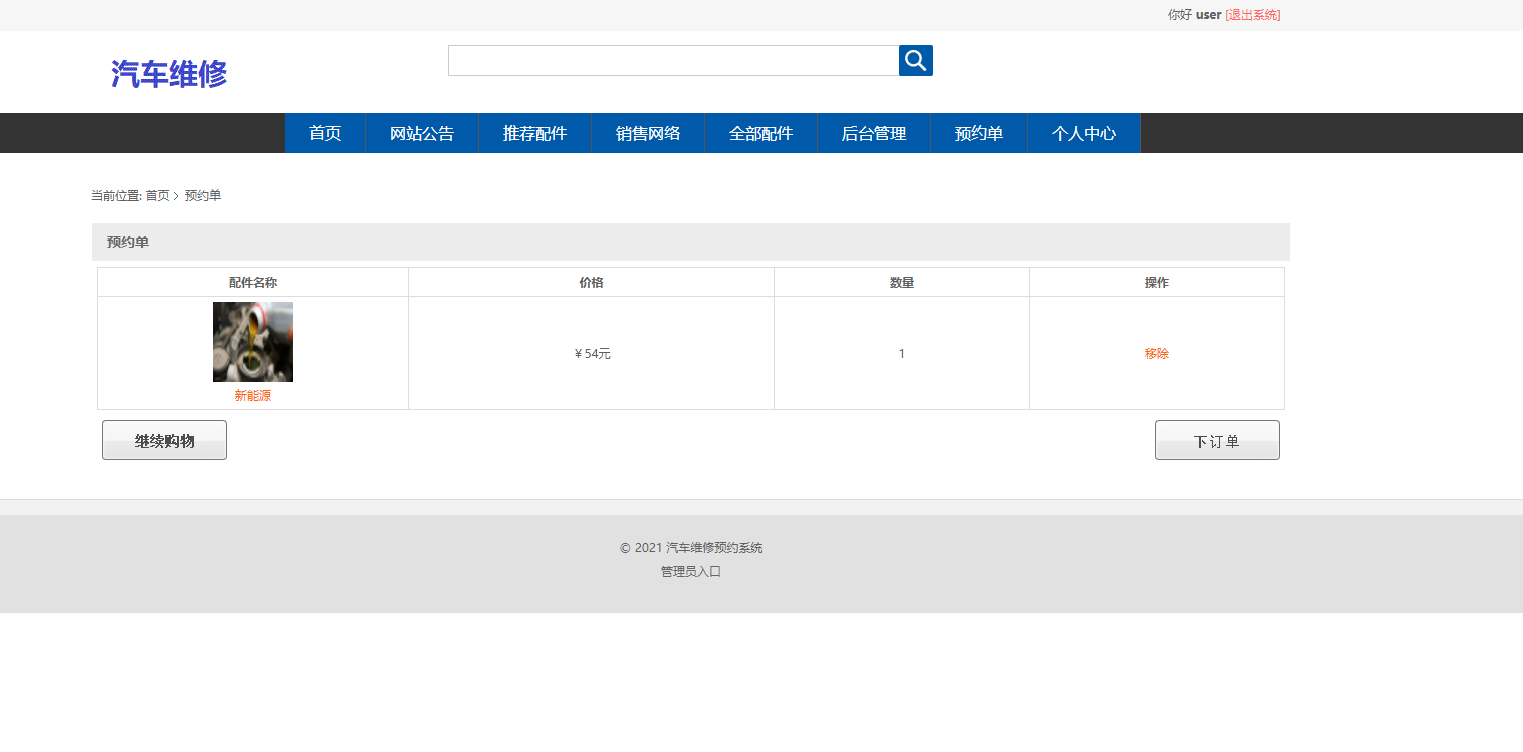Open the 销售网络 section

click(x=647, y=133)
